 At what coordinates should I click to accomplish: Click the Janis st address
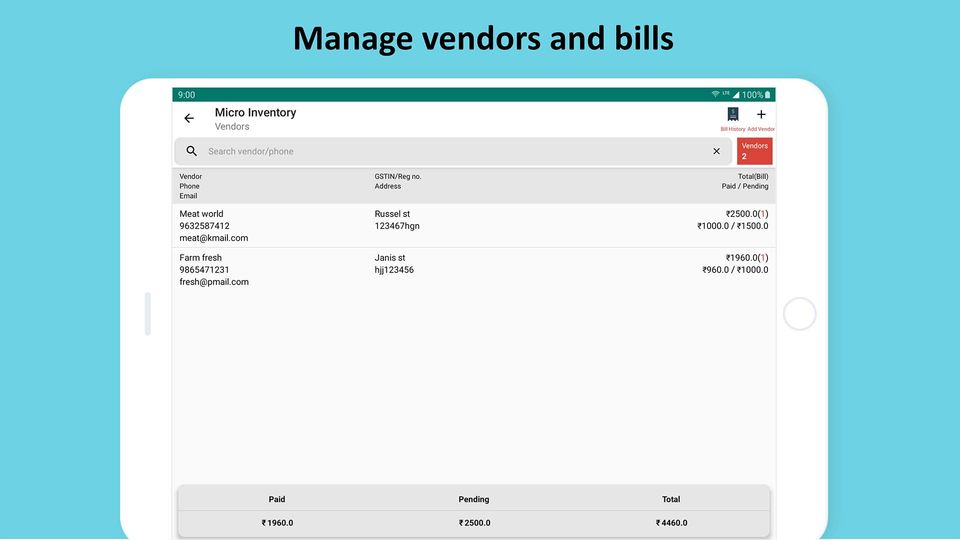389,258
